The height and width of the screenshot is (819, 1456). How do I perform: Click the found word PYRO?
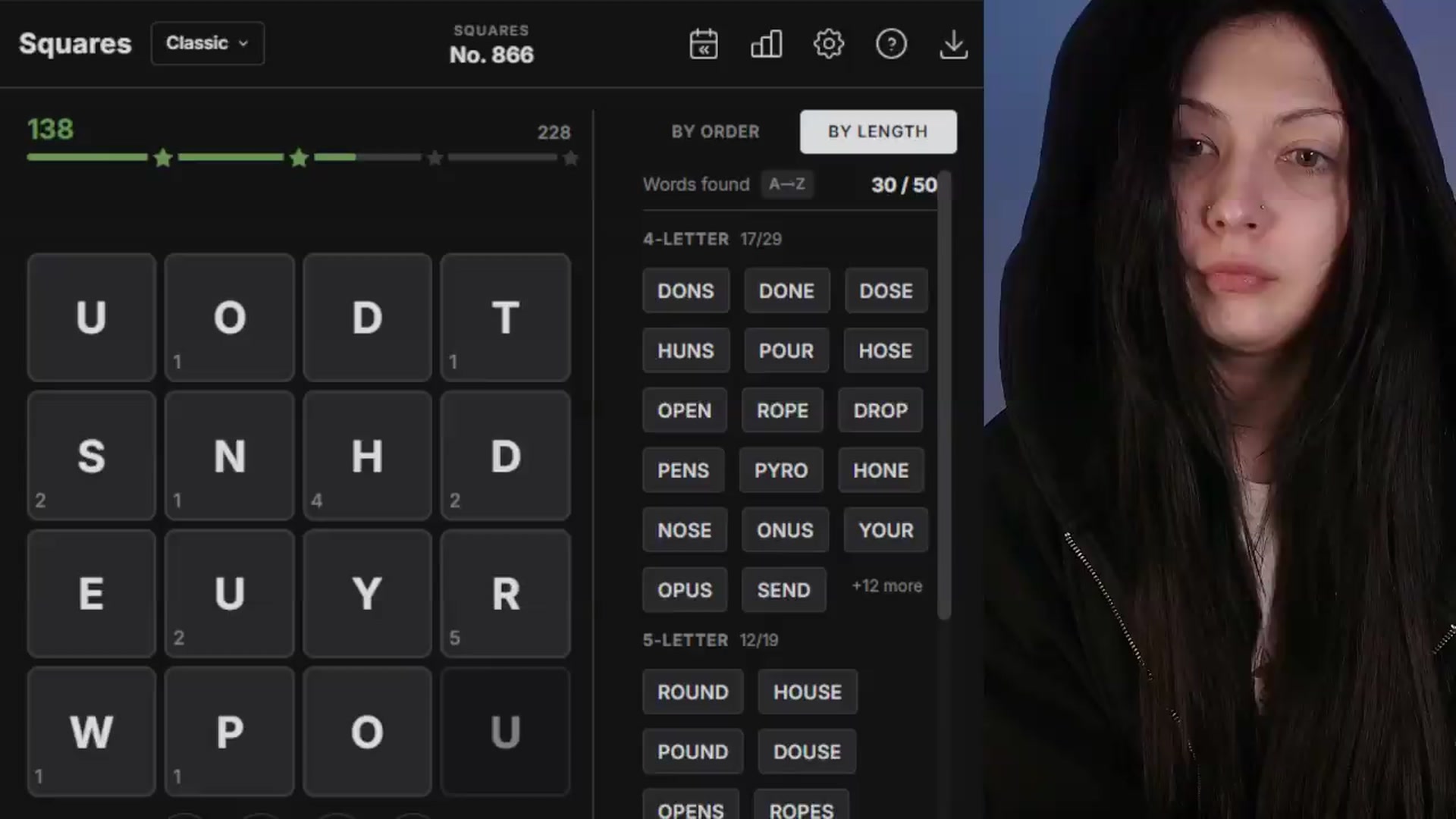[781, 470]
